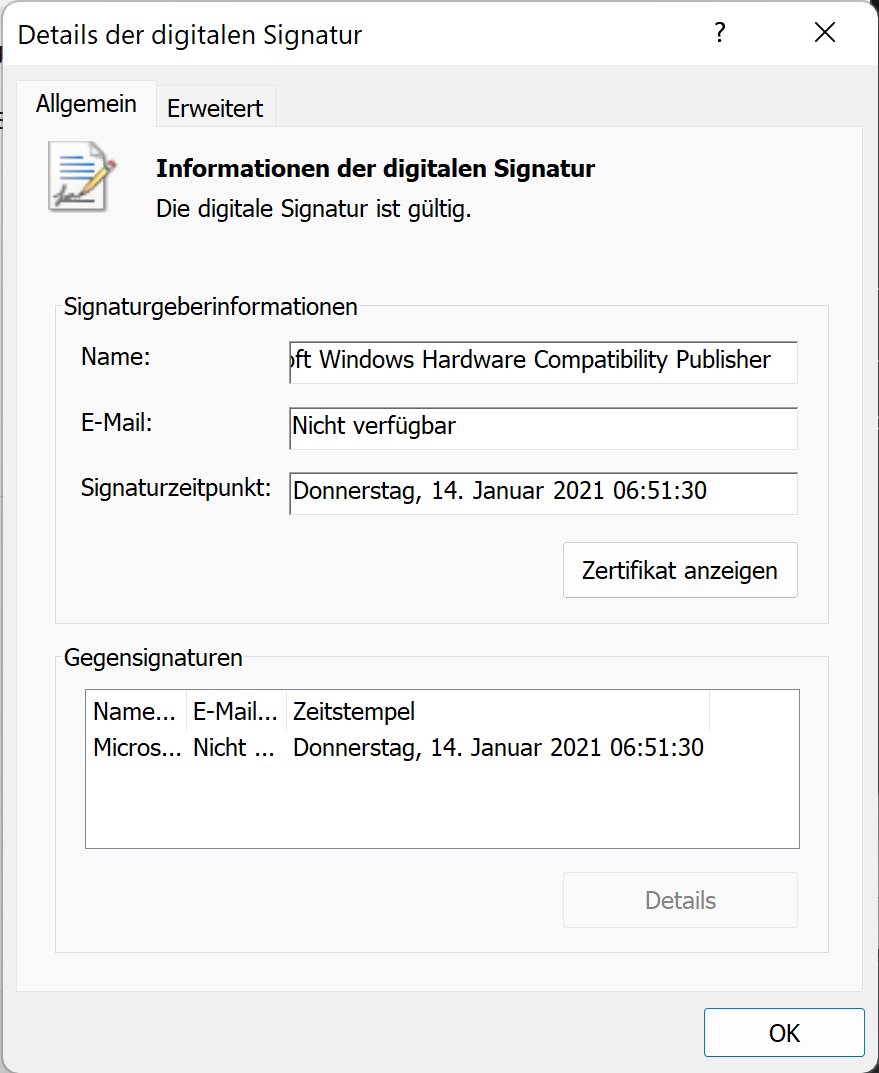
Task: Select the Allgemein tab
Action: coord(86,104)
